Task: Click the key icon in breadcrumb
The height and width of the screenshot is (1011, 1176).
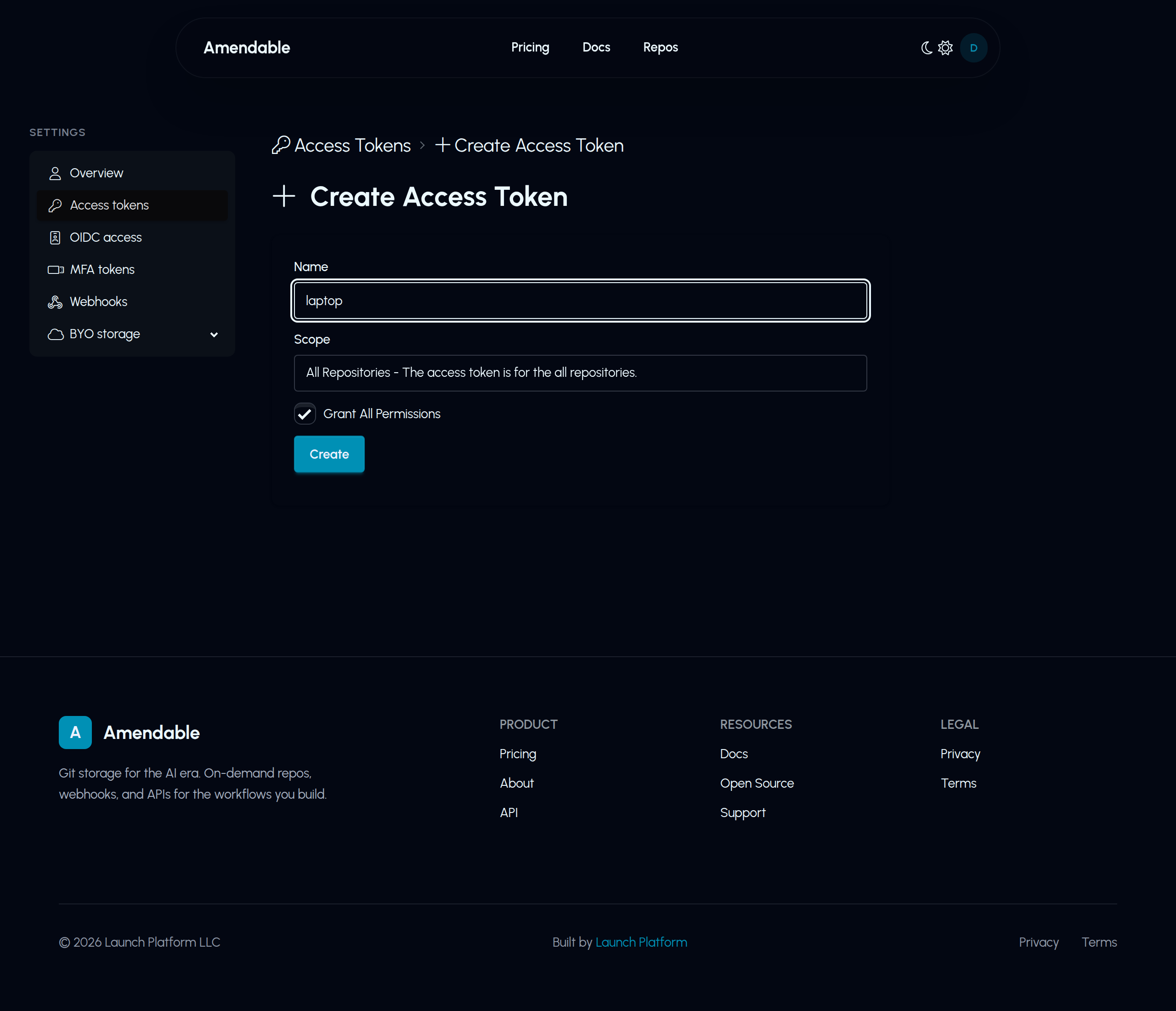Action: coord(281,145)
